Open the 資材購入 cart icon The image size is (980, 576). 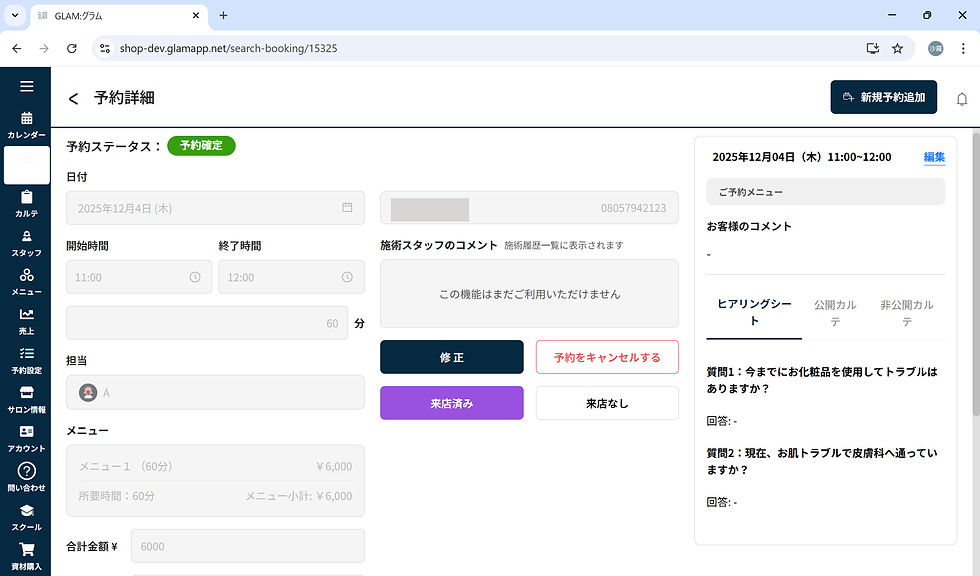coord(26,550)
